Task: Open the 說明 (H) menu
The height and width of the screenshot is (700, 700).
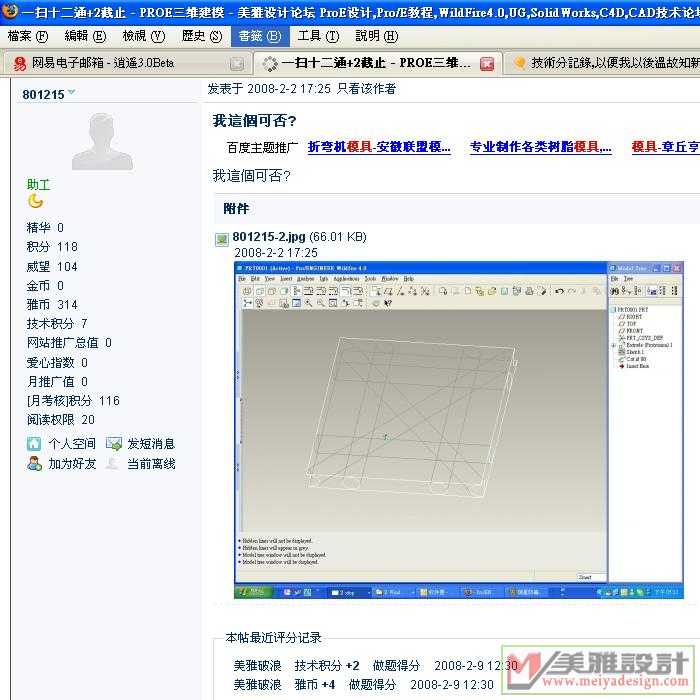Action: [377, 36]
